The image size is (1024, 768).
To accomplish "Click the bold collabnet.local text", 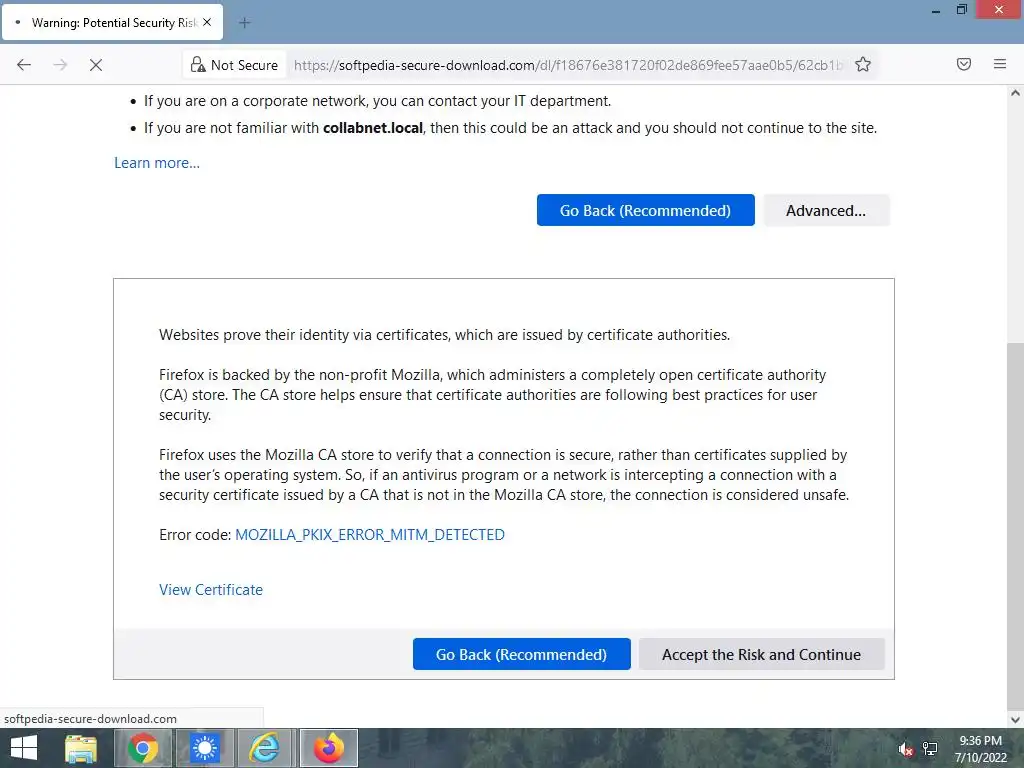I will pyautogui.click(x=373, y=128).
